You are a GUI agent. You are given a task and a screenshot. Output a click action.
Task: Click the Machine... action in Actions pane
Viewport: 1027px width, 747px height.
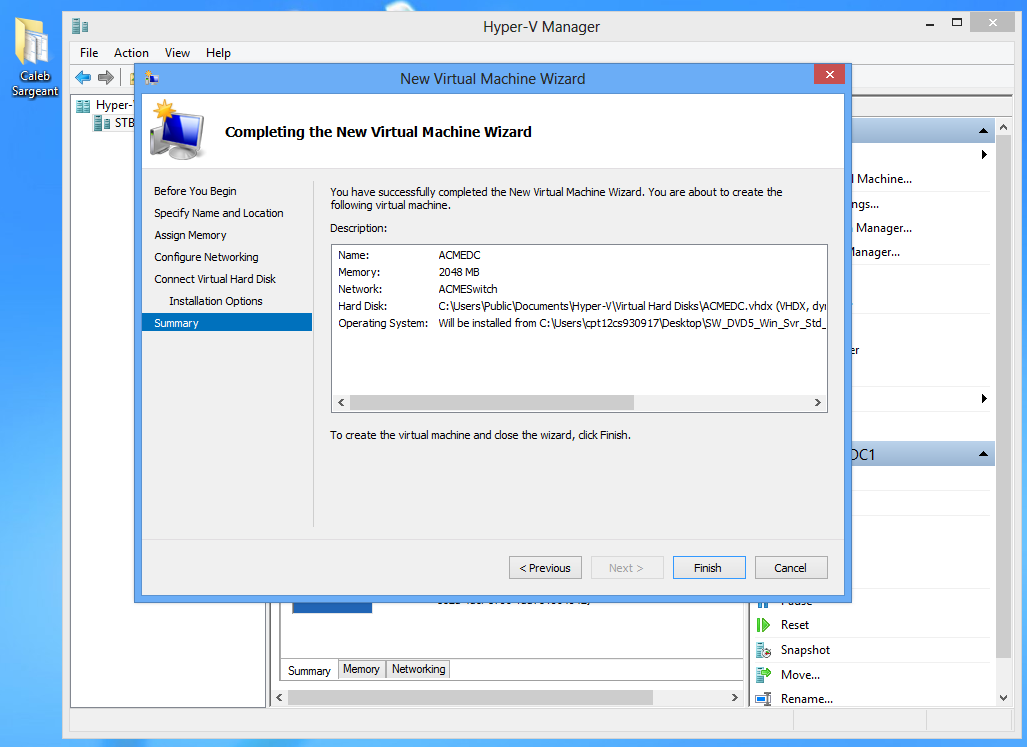click(x=883, y=179)
